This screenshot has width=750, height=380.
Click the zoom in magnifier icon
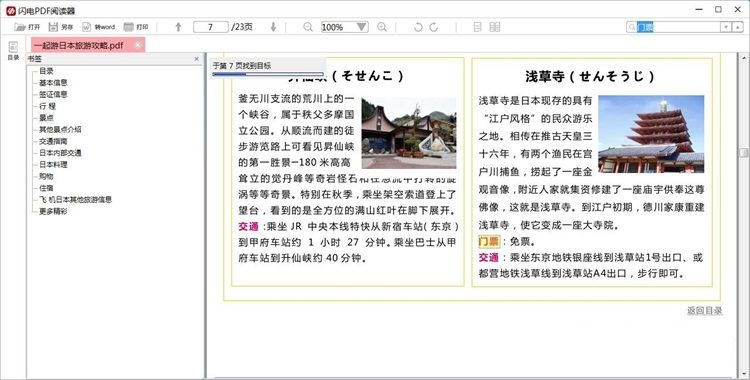(382, 27)
